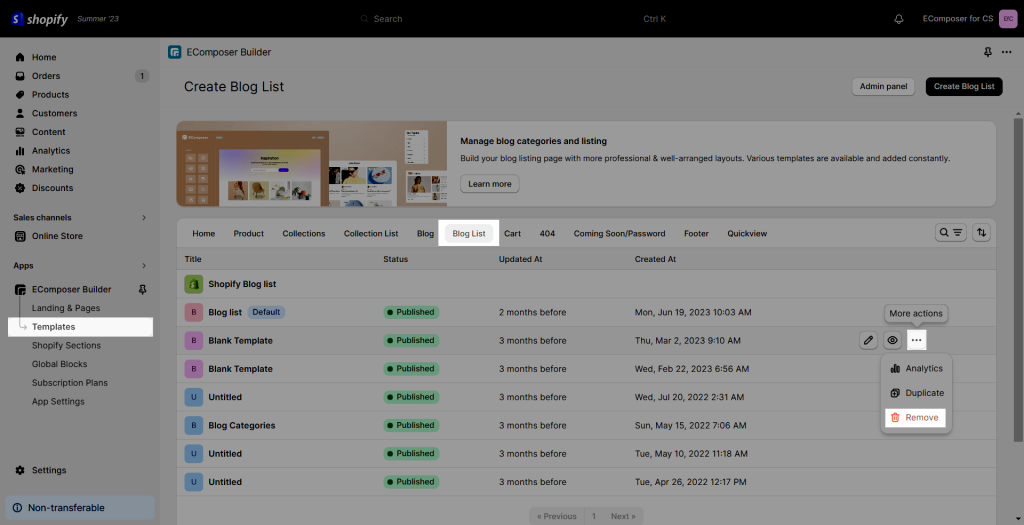
Task: Click the Default badge on Blog list
Action: 266,312
